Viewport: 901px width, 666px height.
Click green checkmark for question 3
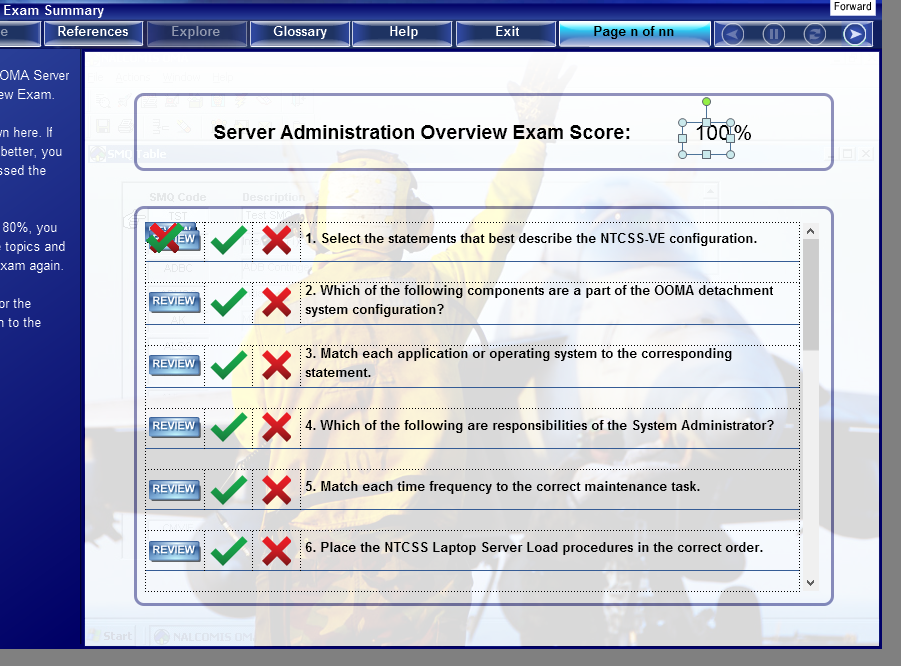point(229,365)
